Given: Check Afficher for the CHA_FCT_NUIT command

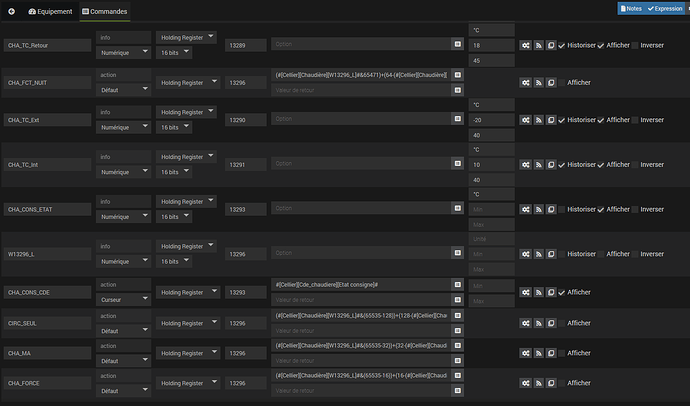Looking at the screenshot, I should click(562, 82).
